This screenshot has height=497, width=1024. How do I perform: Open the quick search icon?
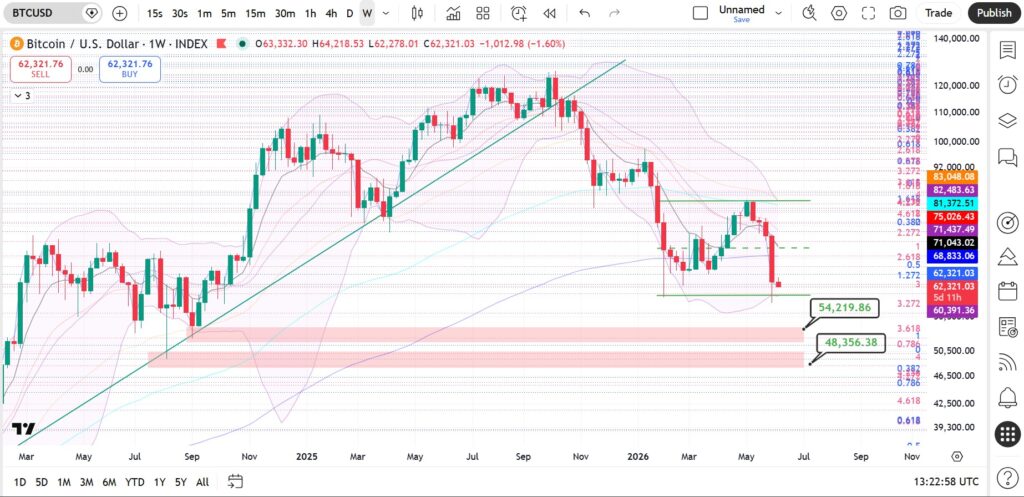click(809, 13)
